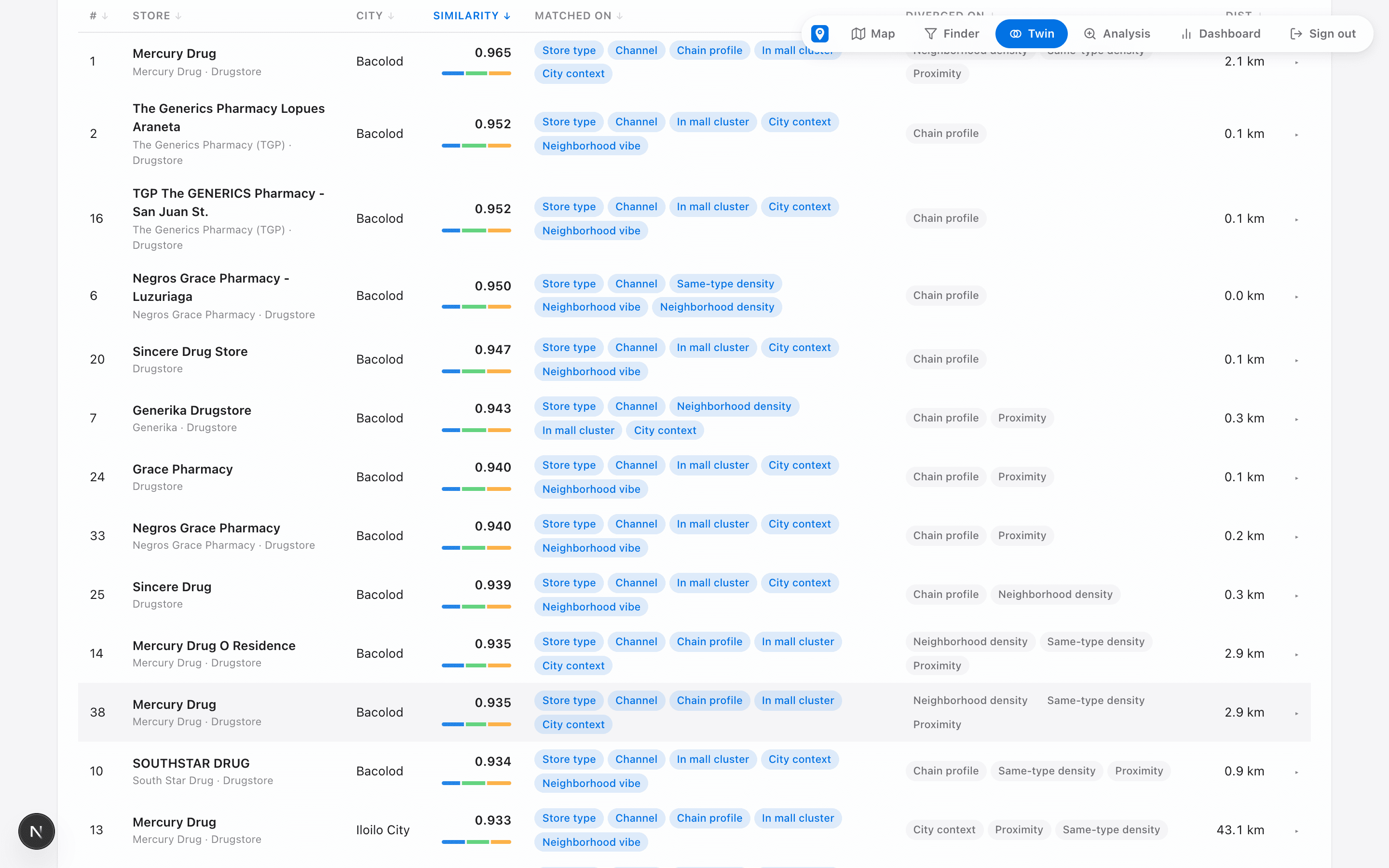Open the round N developer badge
1389x868 pixels.
coord(36,831)
